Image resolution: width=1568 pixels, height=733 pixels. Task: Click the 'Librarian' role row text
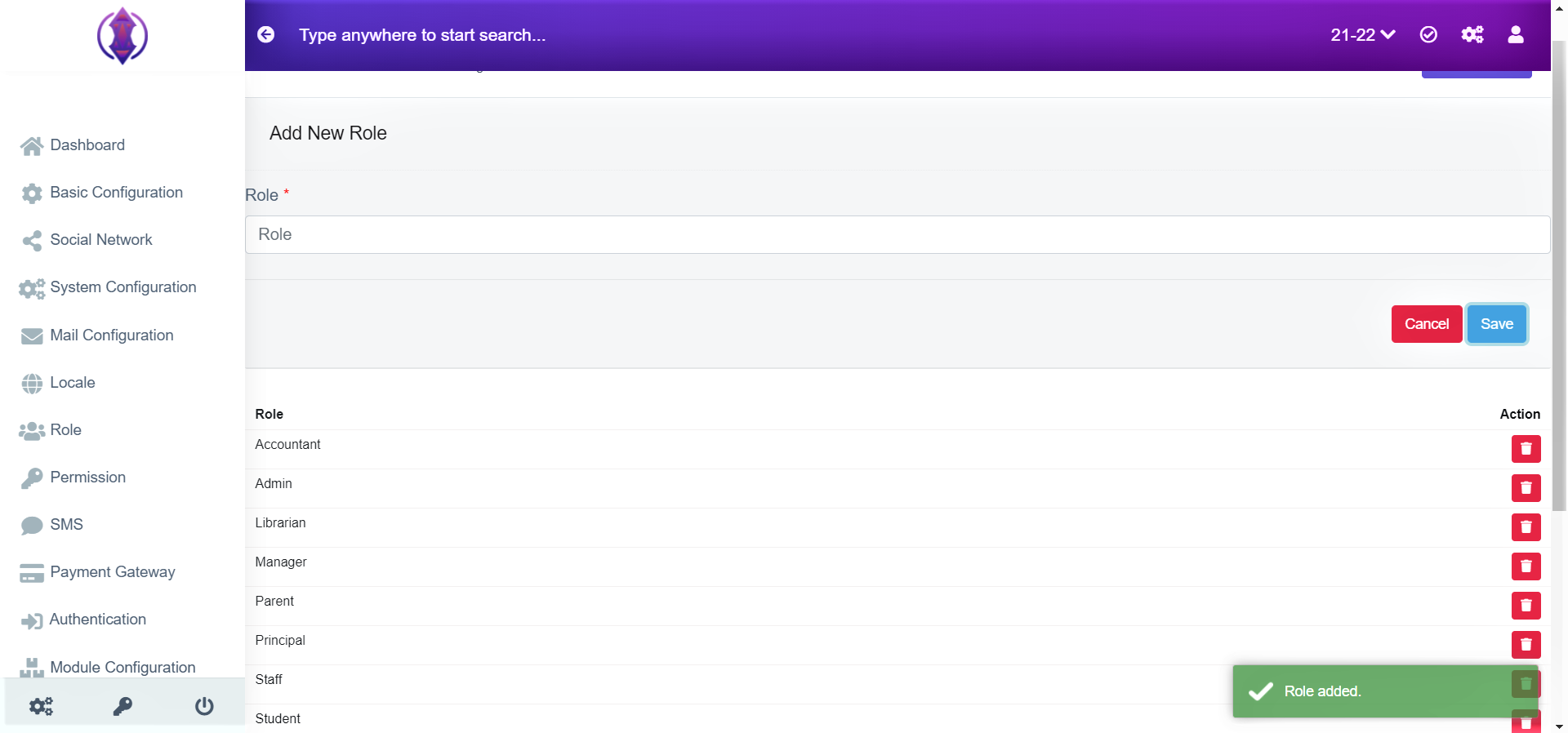280,522
